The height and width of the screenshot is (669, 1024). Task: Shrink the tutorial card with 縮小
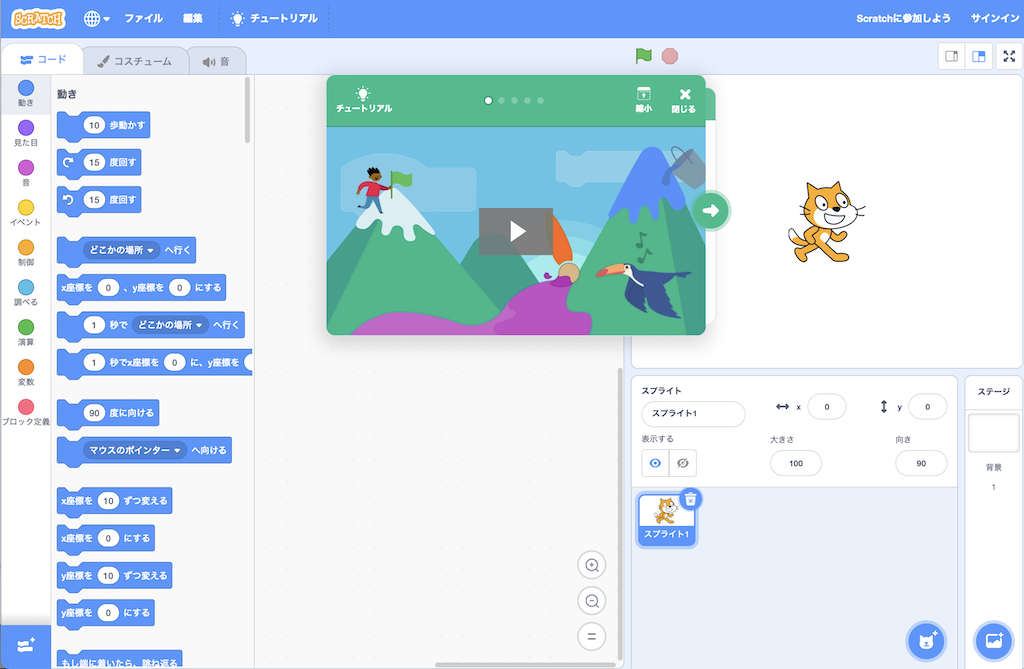[x=644, y=100]
